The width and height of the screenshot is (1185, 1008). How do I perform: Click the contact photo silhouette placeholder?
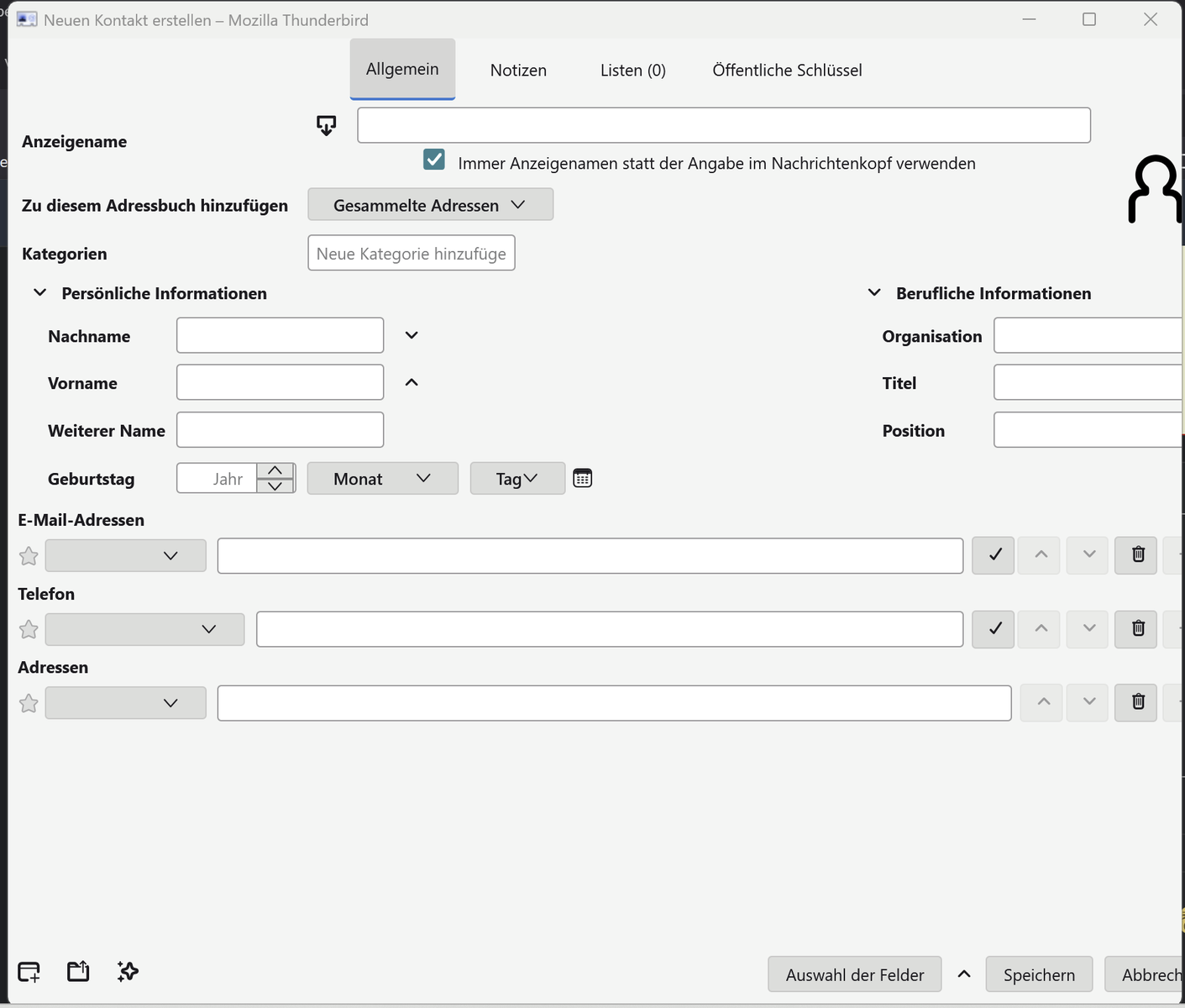point(1156,189)
